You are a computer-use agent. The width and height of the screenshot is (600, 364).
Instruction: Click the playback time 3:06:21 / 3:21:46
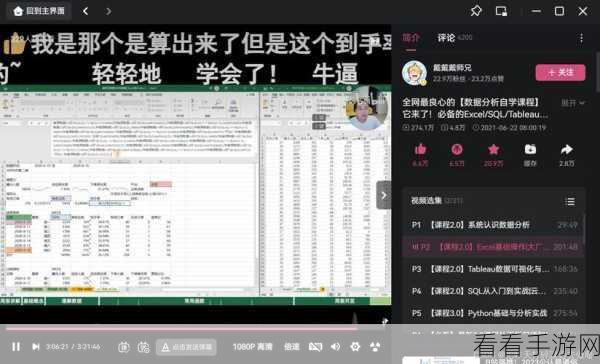point(73,347)
